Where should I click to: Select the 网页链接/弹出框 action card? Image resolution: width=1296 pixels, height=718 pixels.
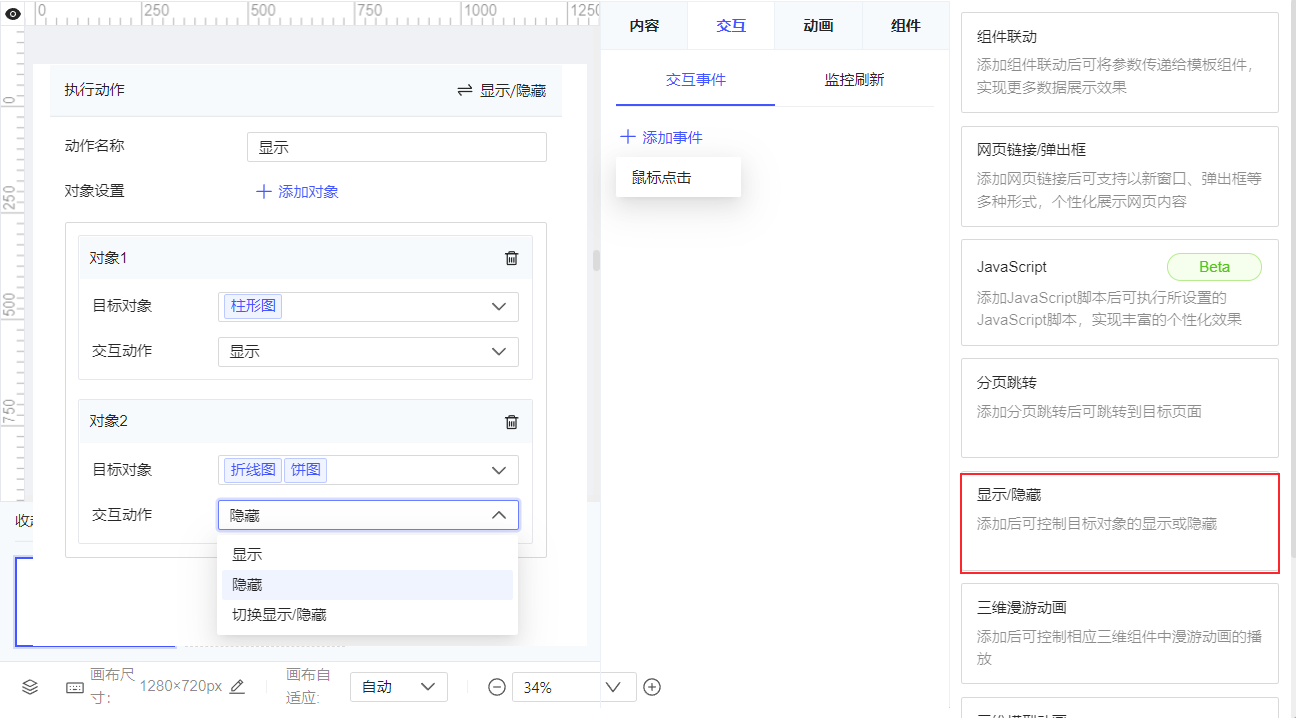[1120, 176]
